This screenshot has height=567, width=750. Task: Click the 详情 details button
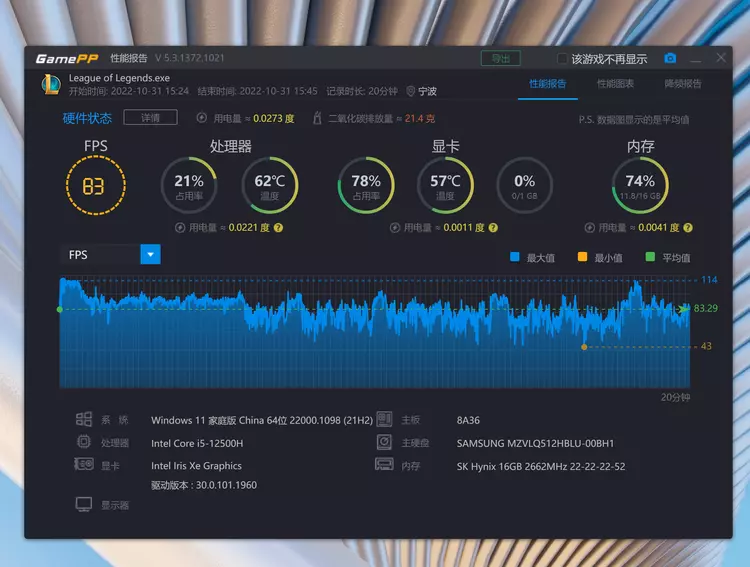click(150, 118)
